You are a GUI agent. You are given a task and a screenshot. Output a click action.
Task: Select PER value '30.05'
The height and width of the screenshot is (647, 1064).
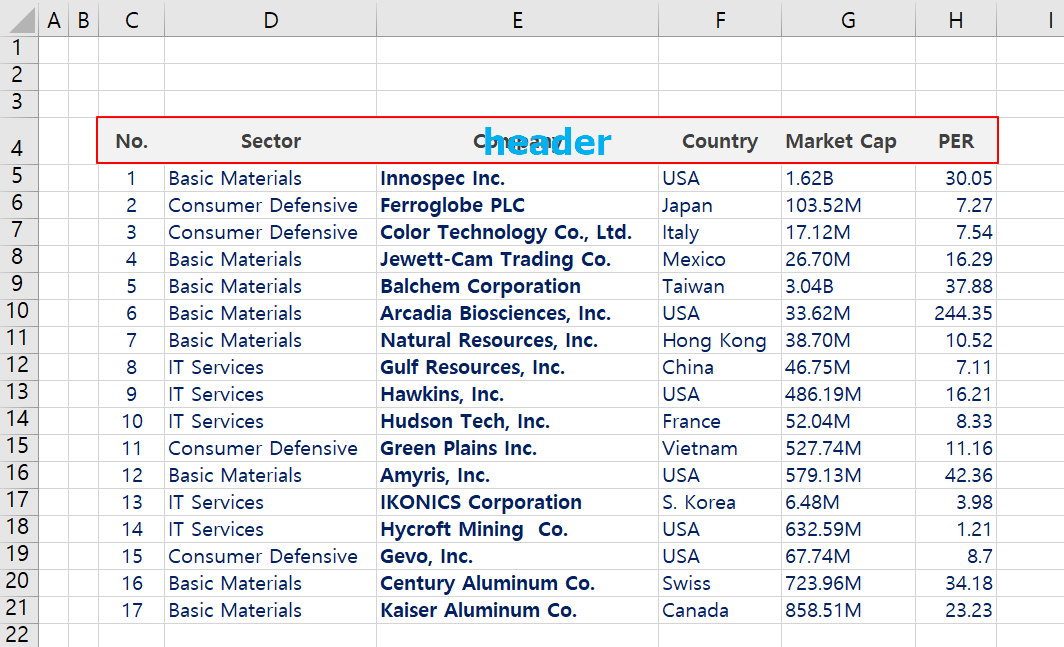coord(955,178)
